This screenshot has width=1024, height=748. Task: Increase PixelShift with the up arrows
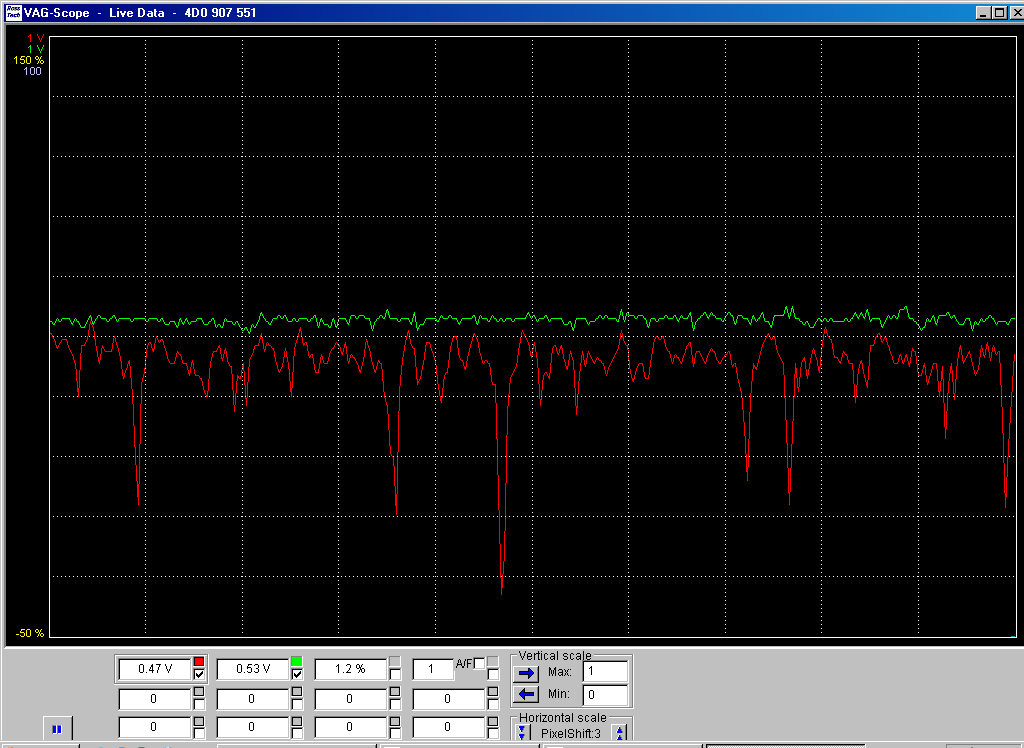pos(620,733)
